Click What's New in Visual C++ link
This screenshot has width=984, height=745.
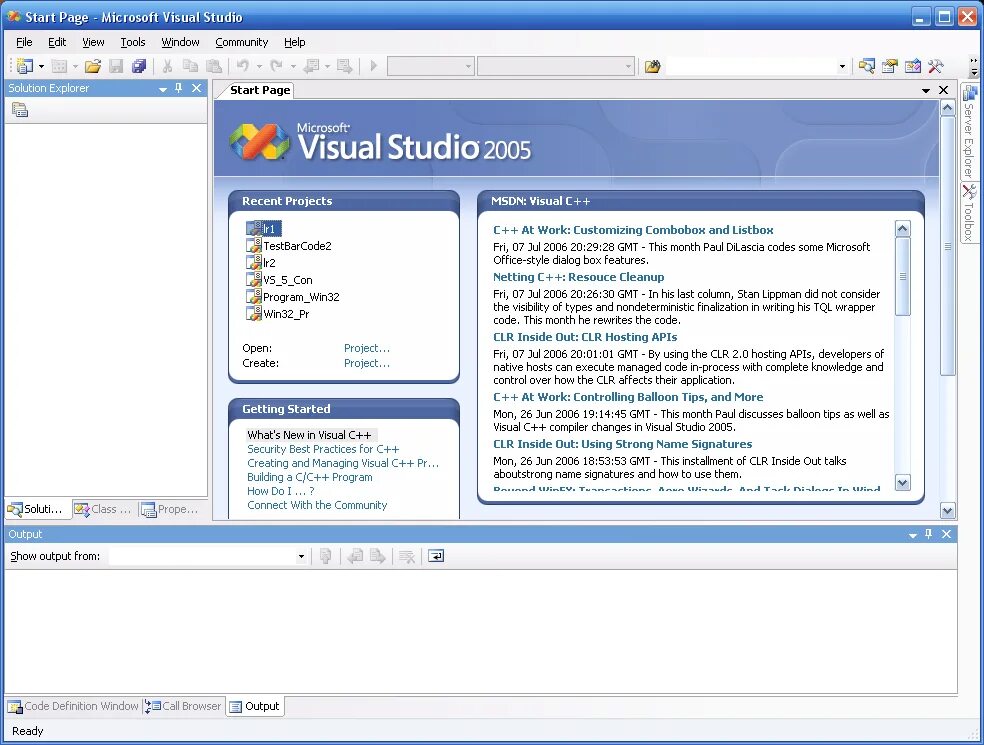[x=309, y=435]
